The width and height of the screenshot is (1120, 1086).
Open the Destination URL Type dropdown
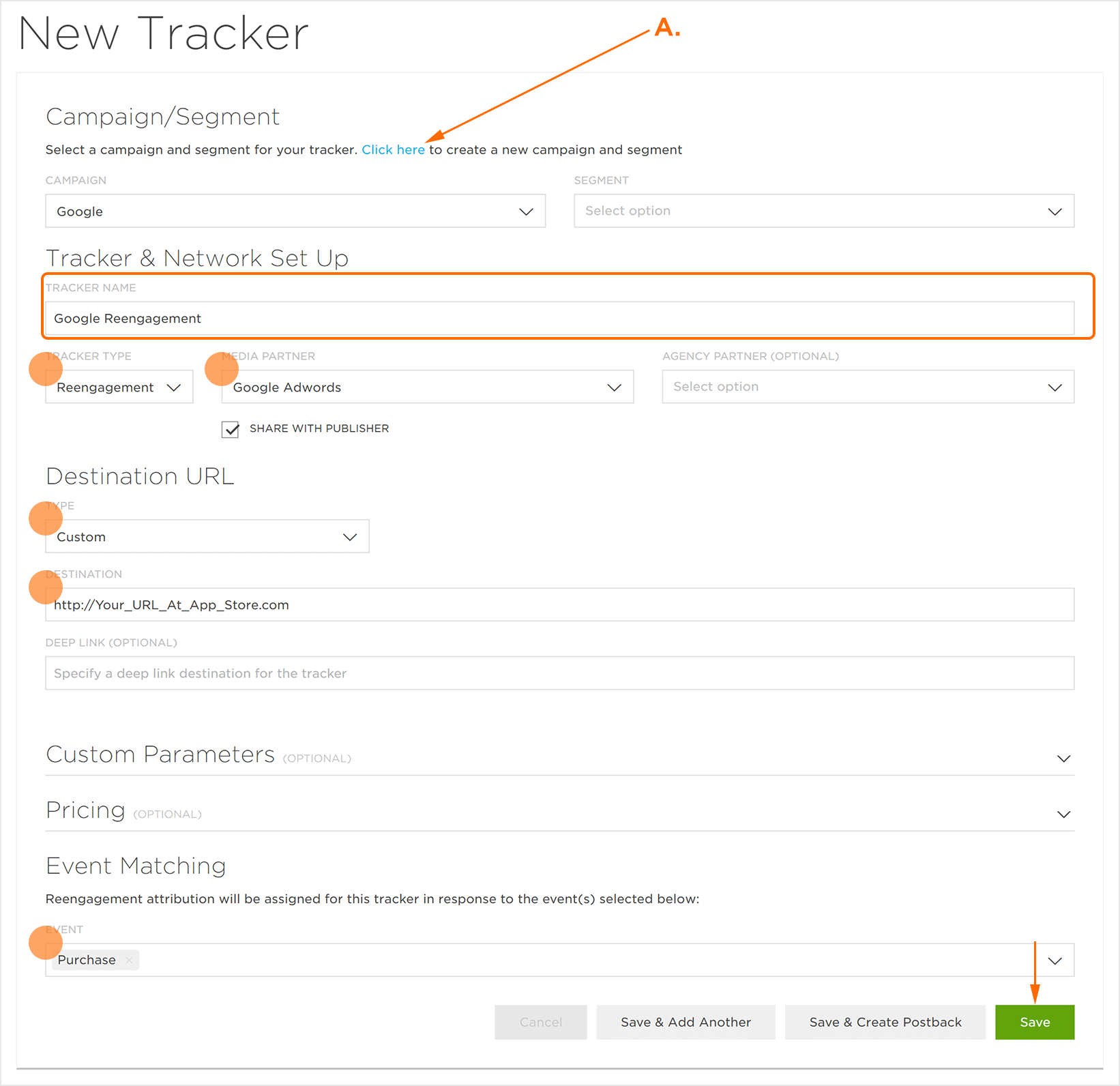coord(207,537)
